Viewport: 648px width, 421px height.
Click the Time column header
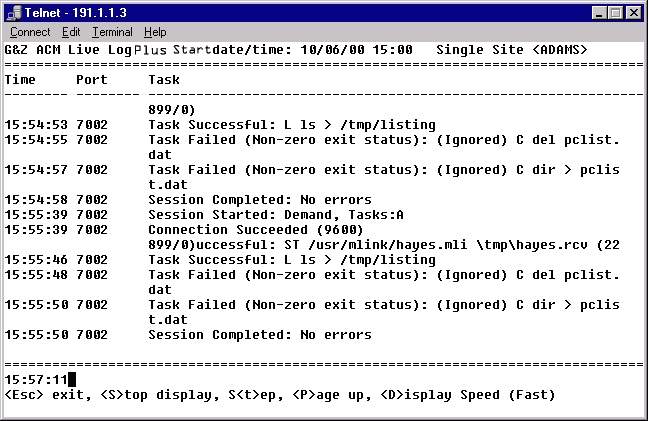point(20,78)
